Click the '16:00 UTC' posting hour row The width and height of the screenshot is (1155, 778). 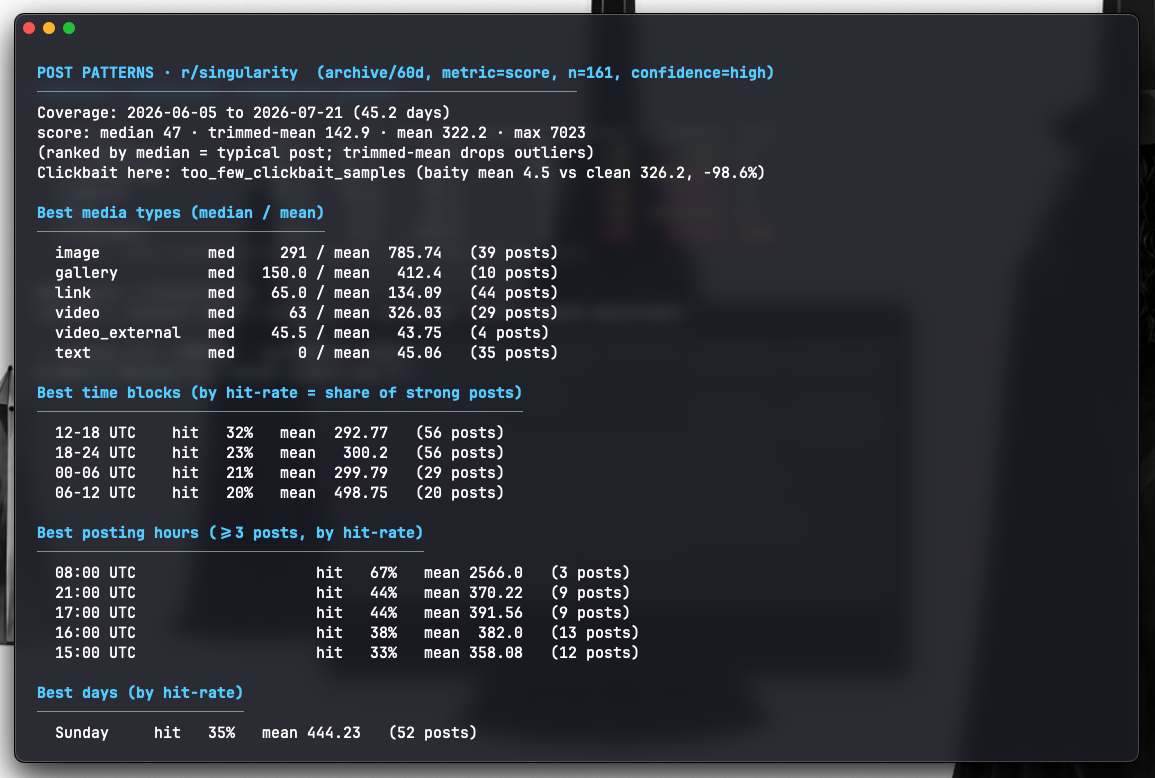click(x=346, y=632)
